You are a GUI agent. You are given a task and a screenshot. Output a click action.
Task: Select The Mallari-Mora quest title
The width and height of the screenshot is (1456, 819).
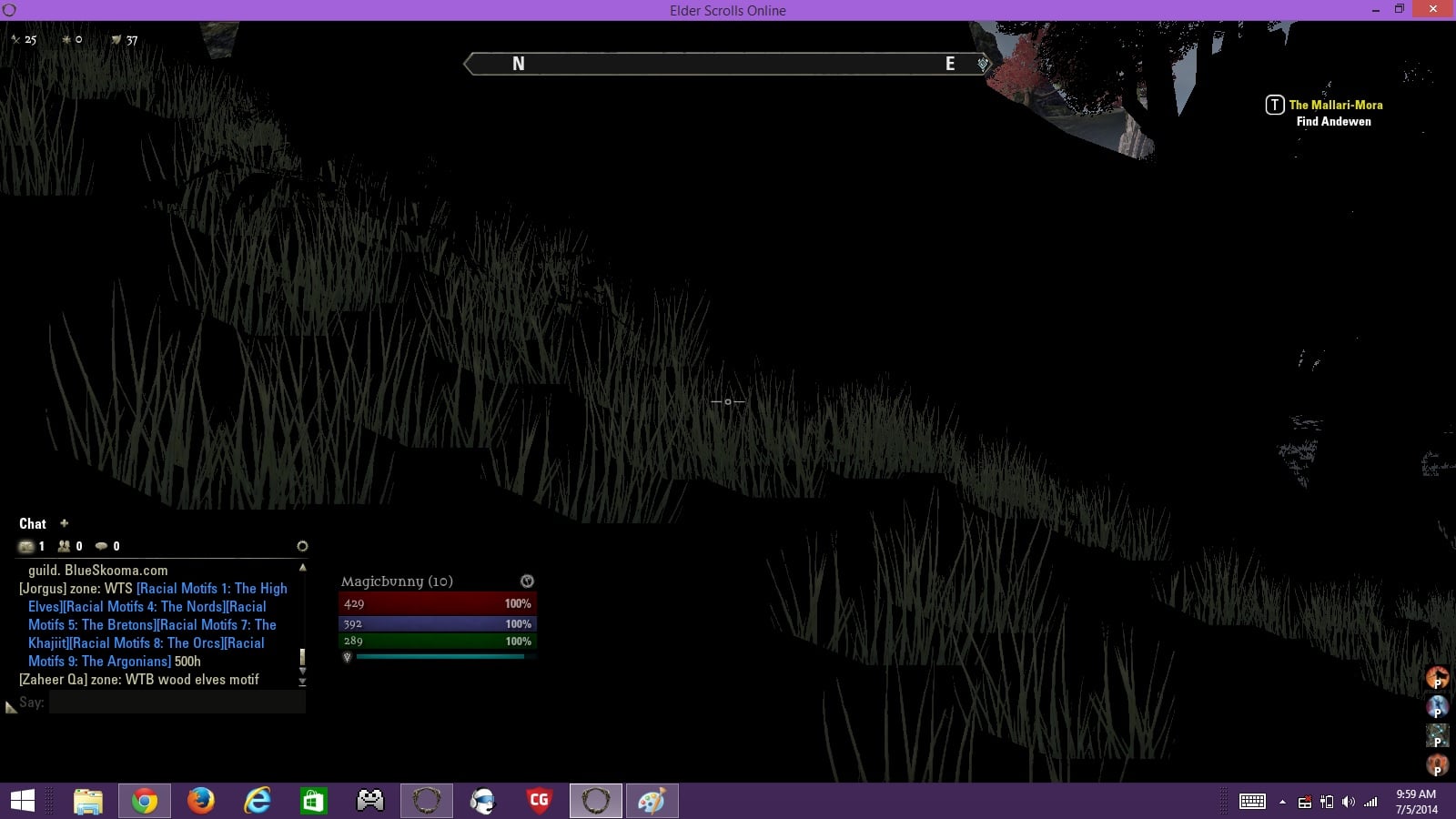pos(1336,105)
